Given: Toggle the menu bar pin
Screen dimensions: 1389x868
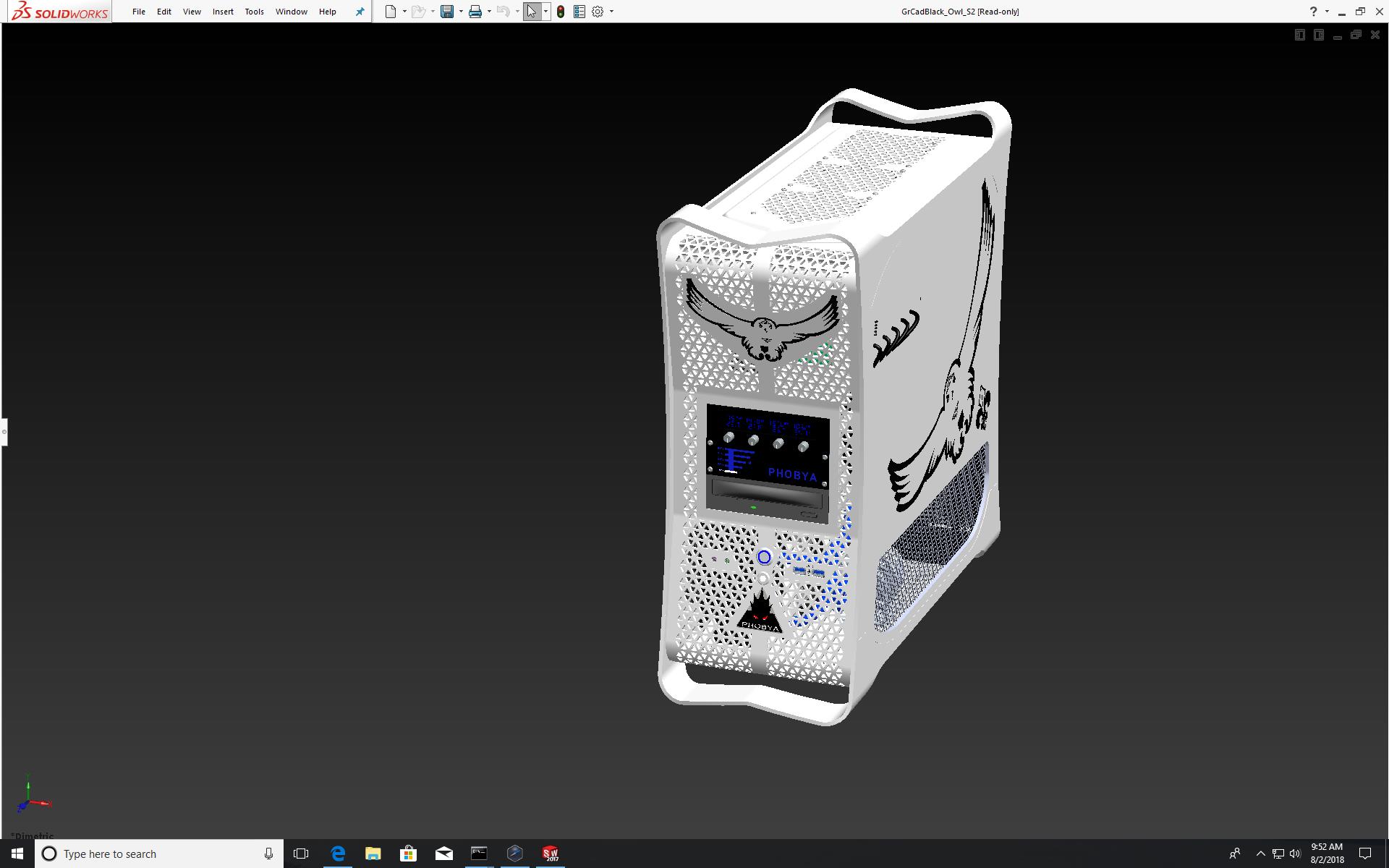Looking at the screenshot, I should [360, 12].
